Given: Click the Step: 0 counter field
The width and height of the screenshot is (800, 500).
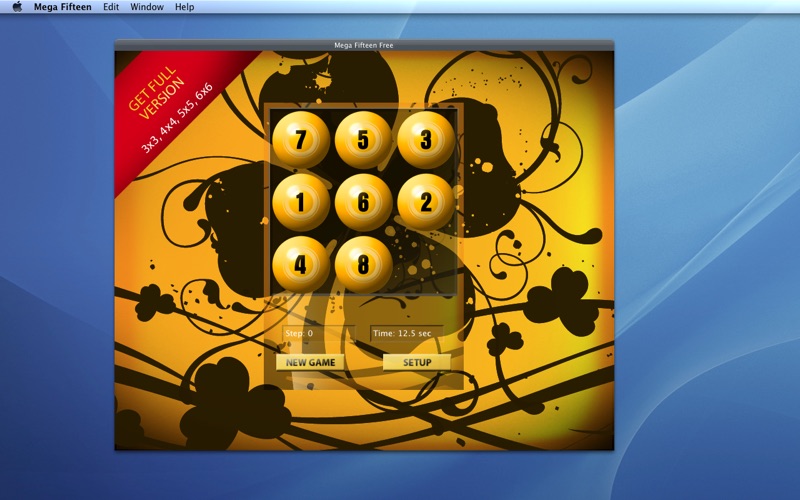Looking at the screenshot, I should click(318, 333).
